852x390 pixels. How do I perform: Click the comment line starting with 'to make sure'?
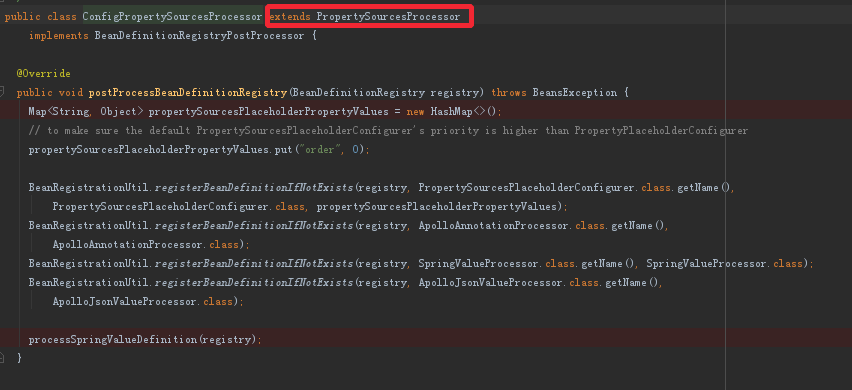pos(389,130)
